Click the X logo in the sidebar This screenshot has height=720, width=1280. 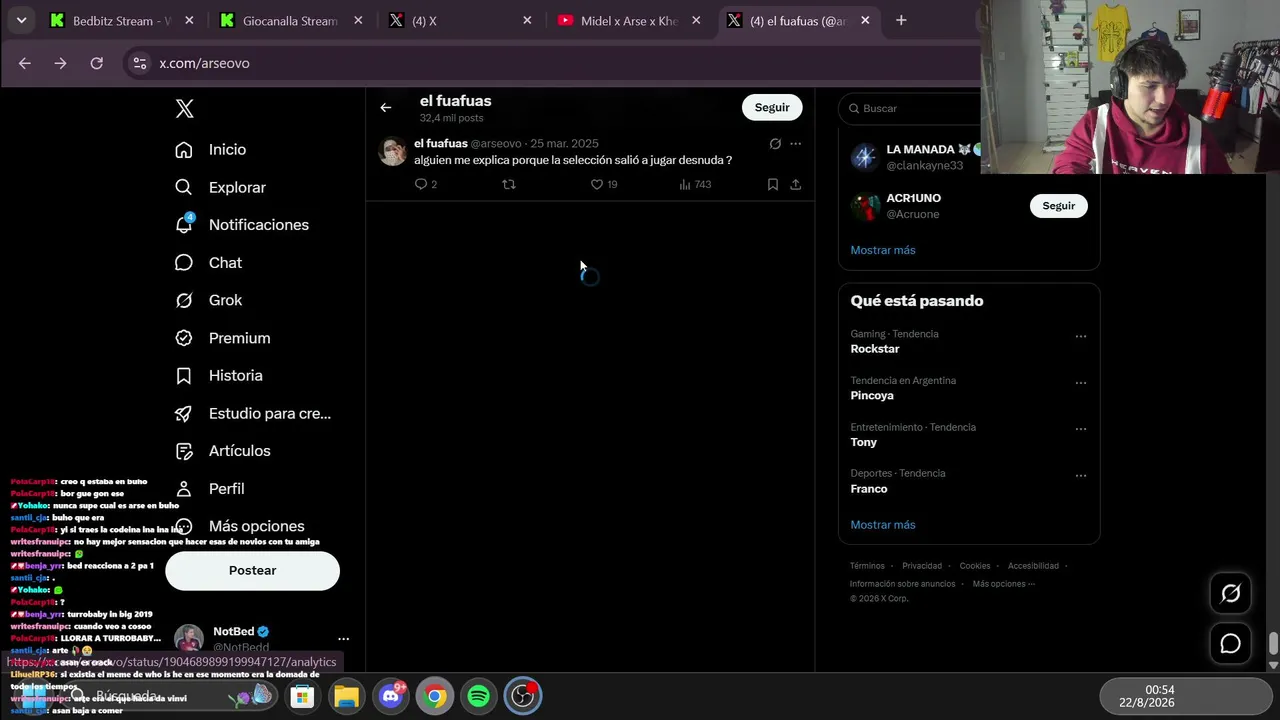184,109
